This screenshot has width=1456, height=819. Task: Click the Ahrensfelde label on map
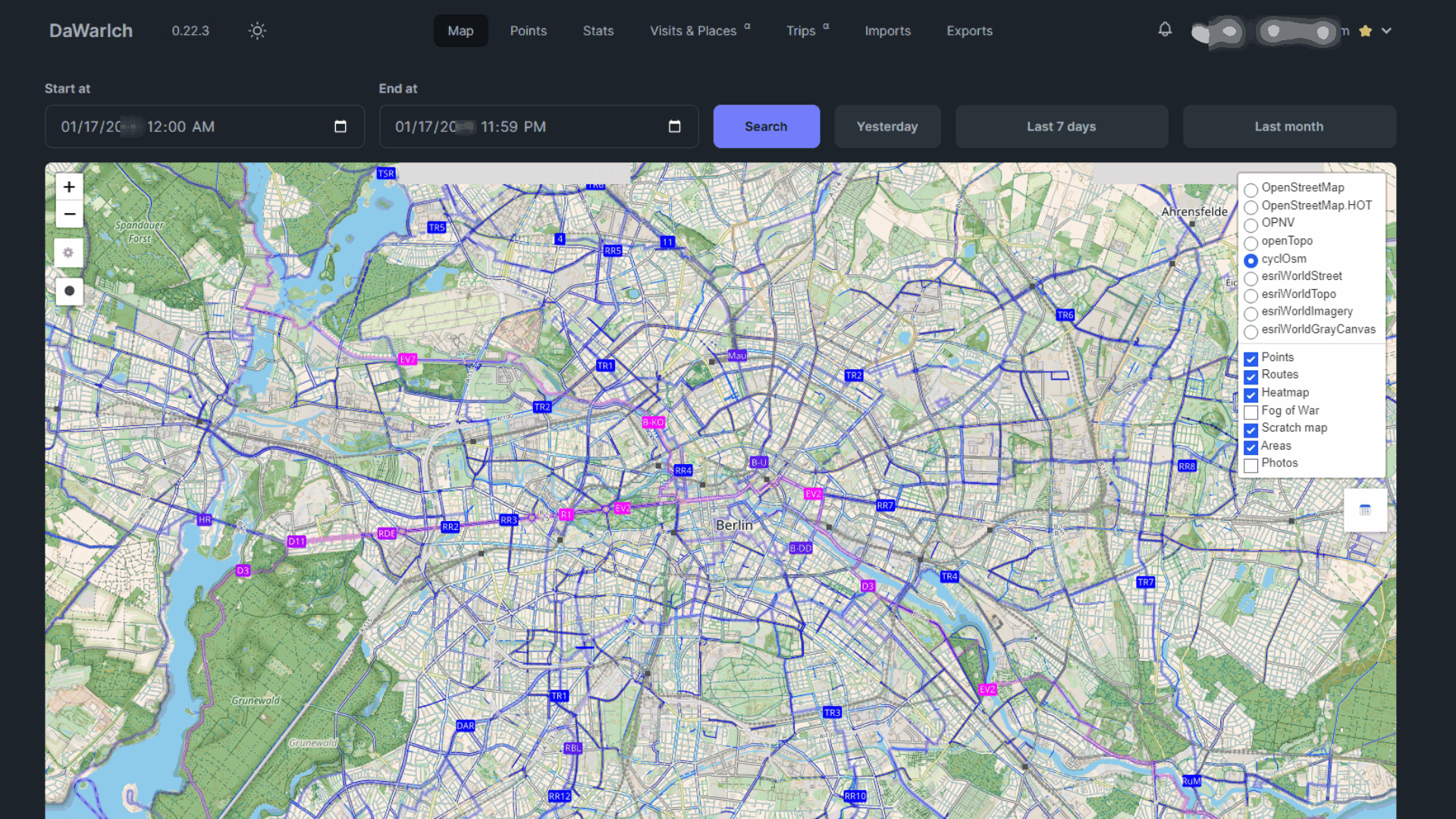[x=1194, y=212]
